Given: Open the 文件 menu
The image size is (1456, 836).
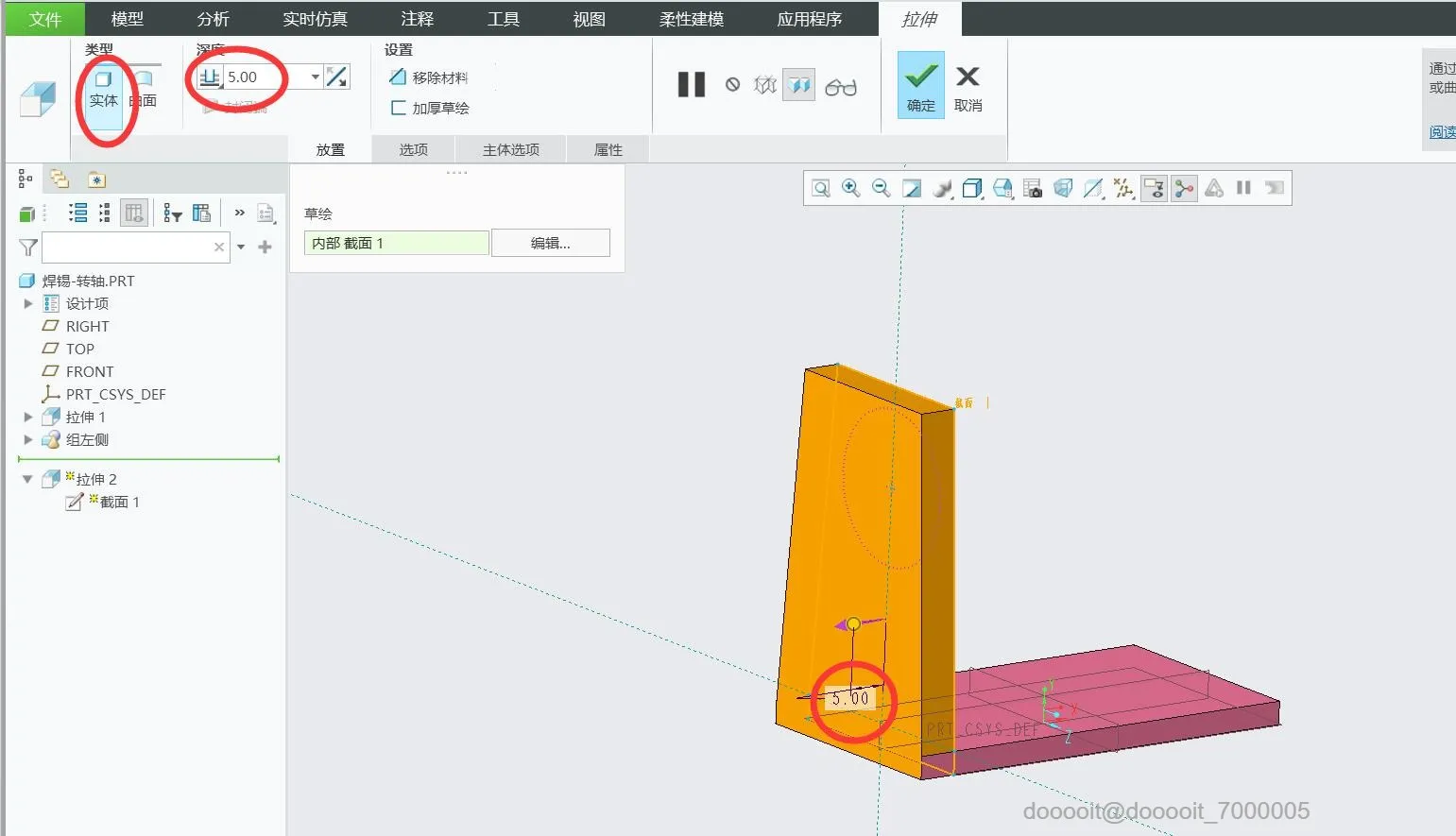Looking at the screenshot, I should tap(44, 19).
